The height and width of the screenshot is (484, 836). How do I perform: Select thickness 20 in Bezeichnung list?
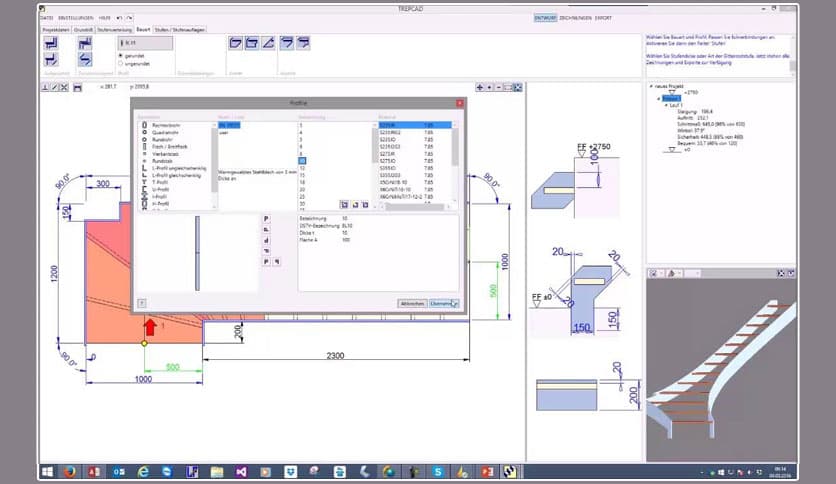click(x=302, y=189)
